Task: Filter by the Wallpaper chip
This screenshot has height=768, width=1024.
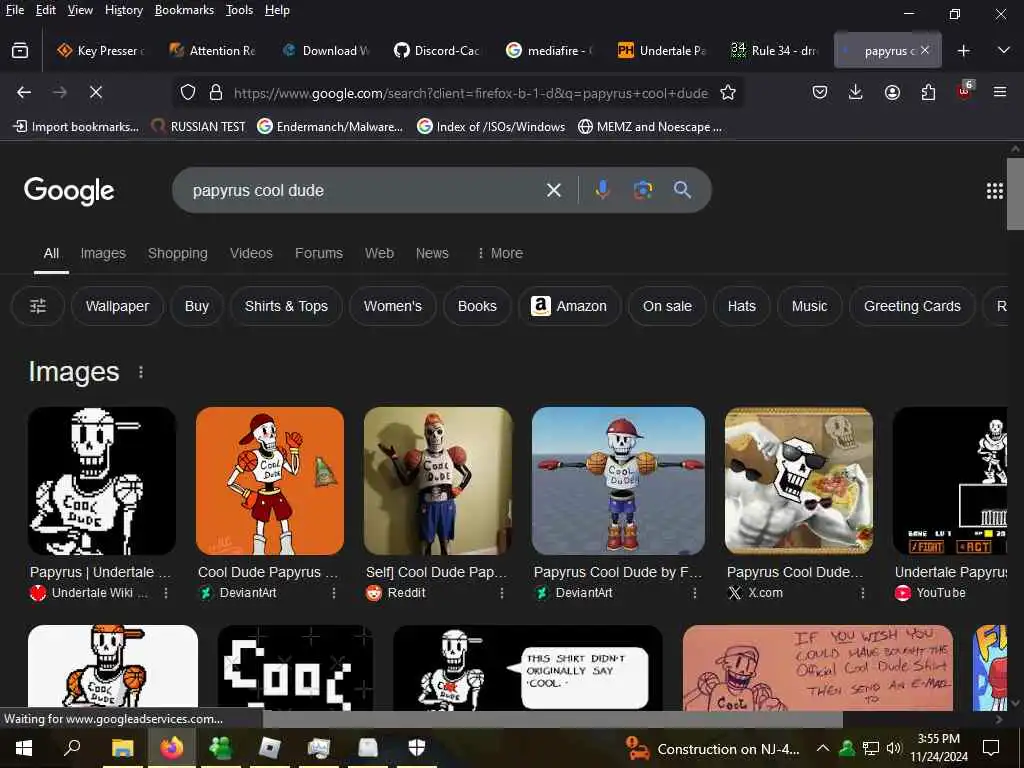Action: click(x=118, y=306)
